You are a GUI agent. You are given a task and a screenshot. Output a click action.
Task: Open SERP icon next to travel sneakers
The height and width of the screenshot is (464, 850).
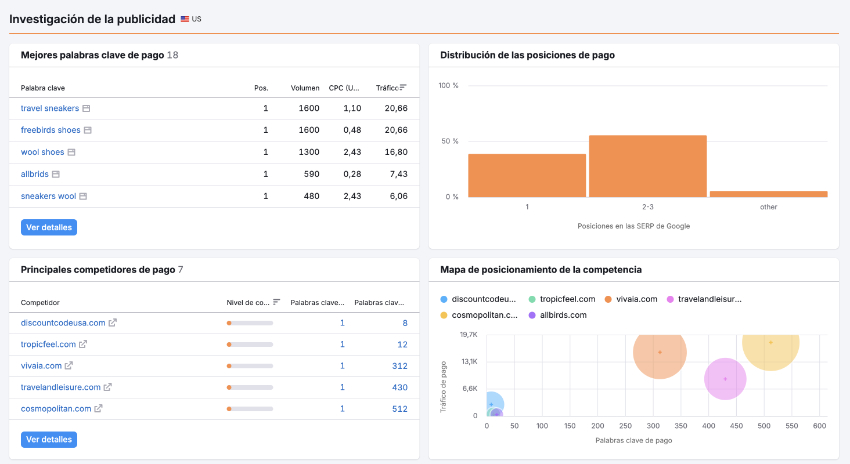tap(86, 108)
